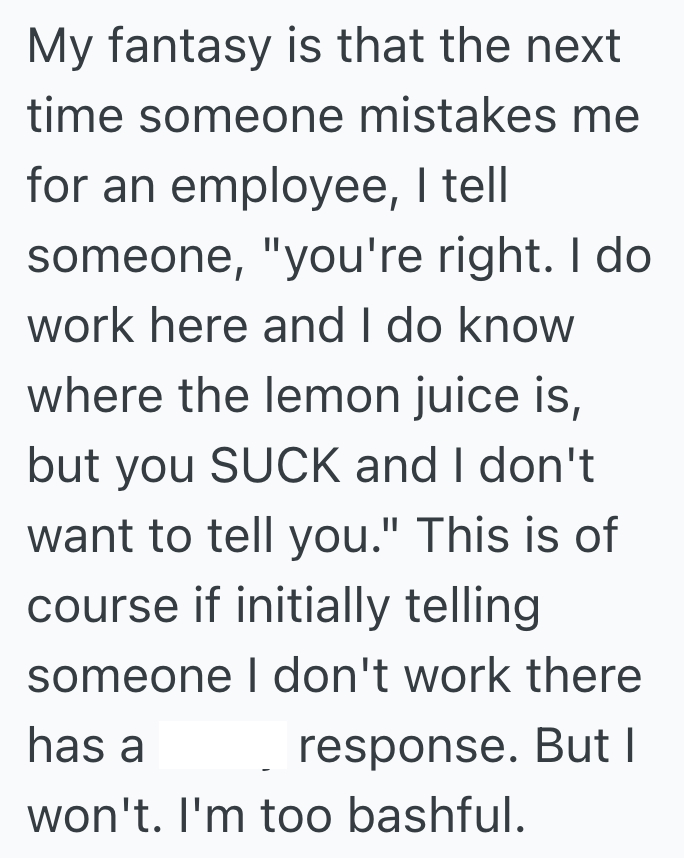The width and height of the screenshot is (684, 858).
Task: Click the word "course"
Action: click(x=95, y=608)
